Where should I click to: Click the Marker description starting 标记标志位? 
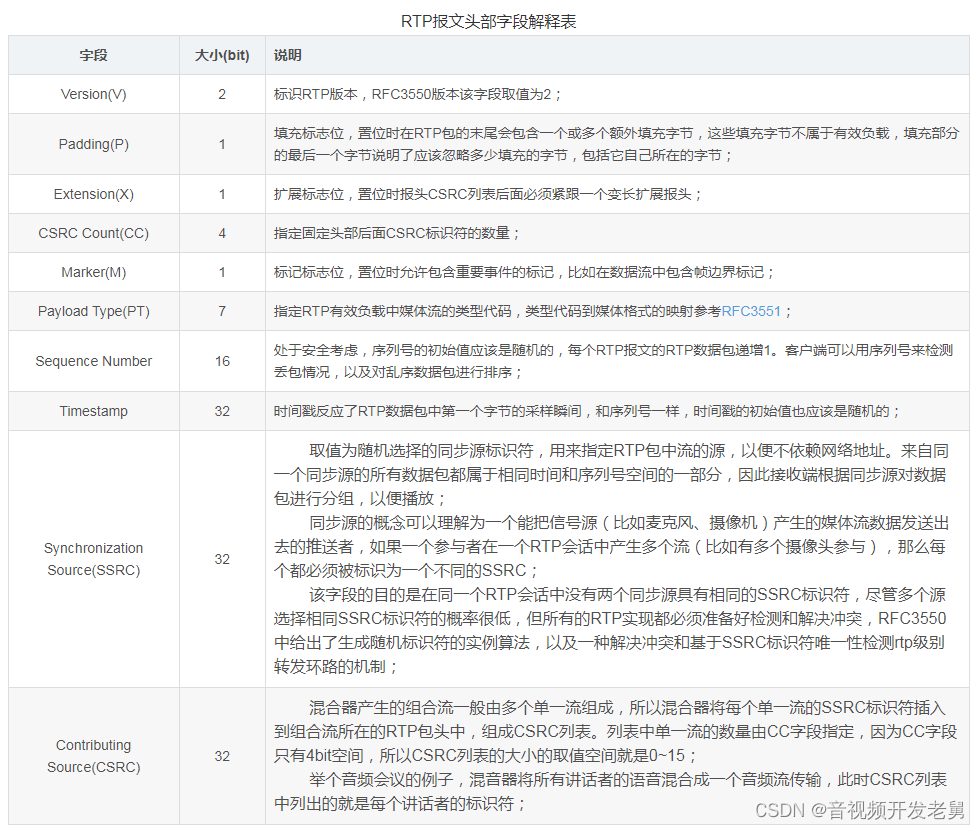524,272
